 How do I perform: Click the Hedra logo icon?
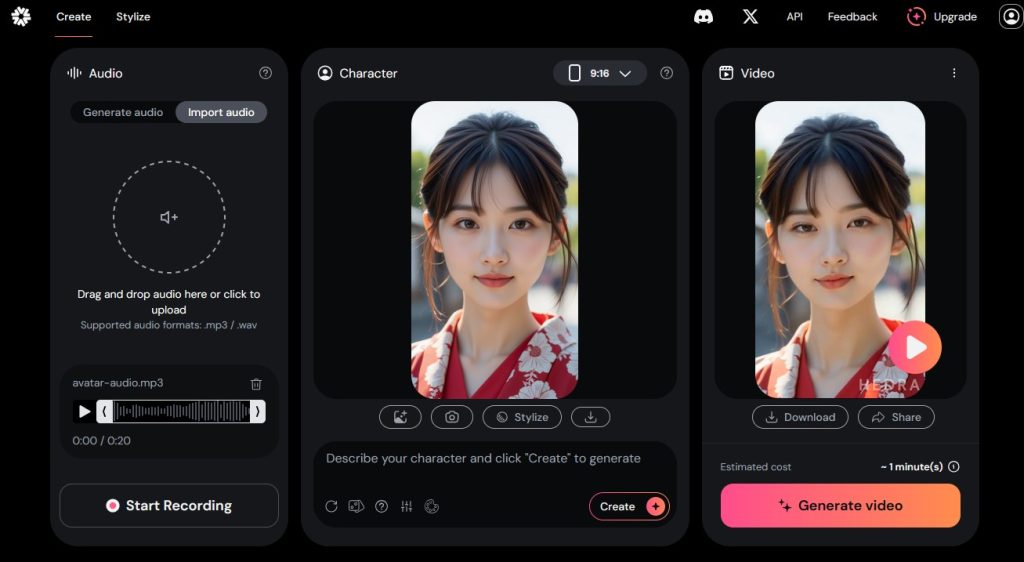point(21,16)
